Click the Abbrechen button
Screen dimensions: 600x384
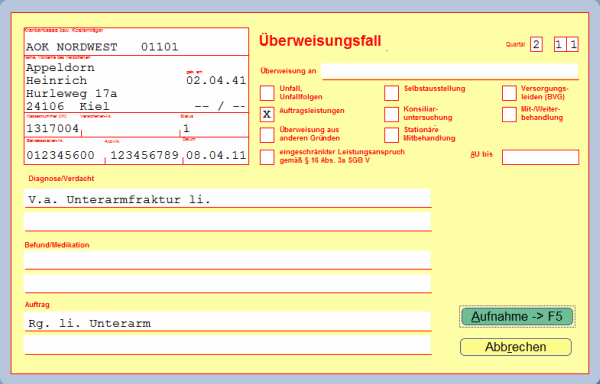pyautogui.click(x=516, y=347)
